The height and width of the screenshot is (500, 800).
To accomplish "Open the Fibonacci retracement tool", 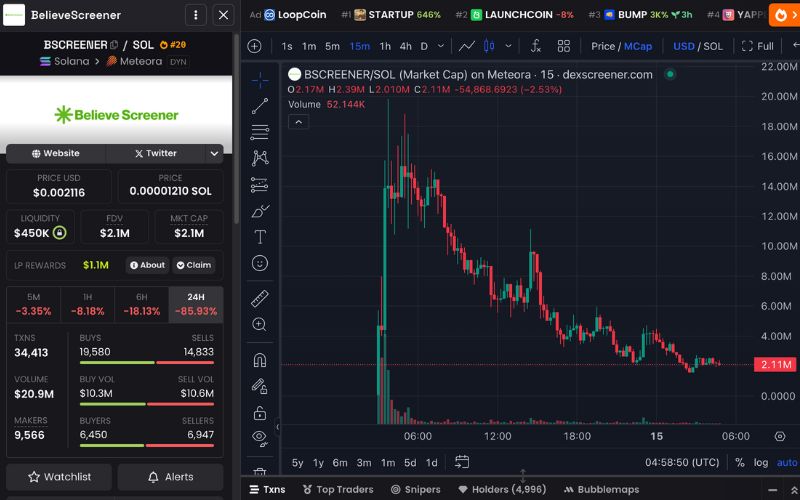I will (x=260, y=132).
